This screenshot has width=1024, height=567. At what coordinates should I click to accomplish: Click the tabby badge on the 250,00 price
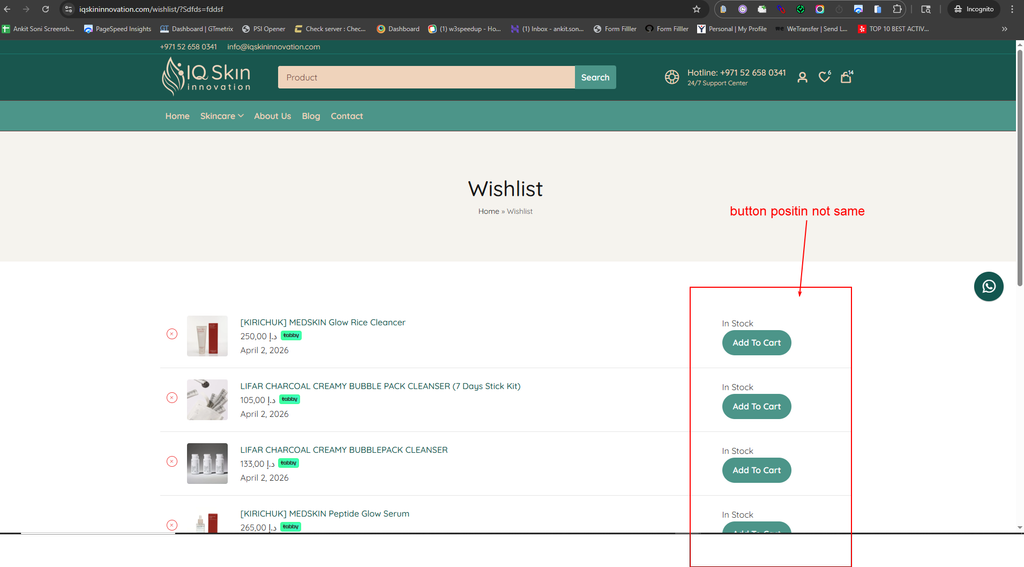tap(291, 335)
